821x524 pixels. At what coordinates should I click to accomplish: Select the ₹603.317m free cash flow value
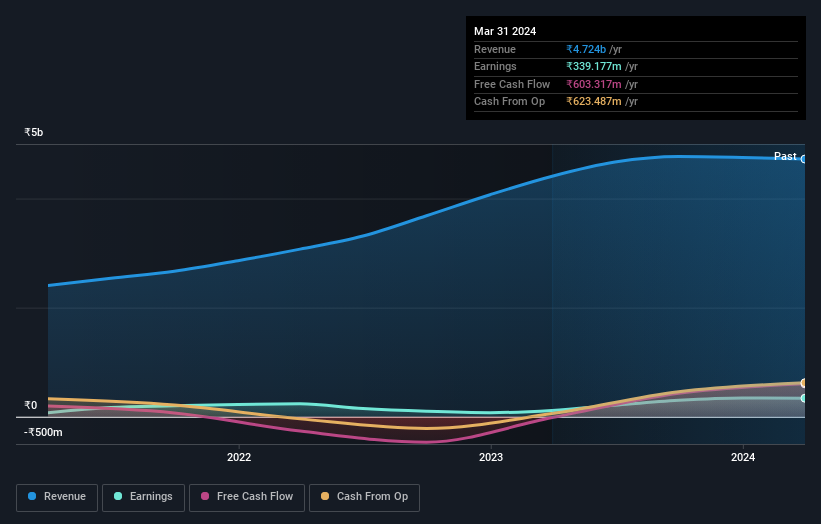click(x=594, y=84)
